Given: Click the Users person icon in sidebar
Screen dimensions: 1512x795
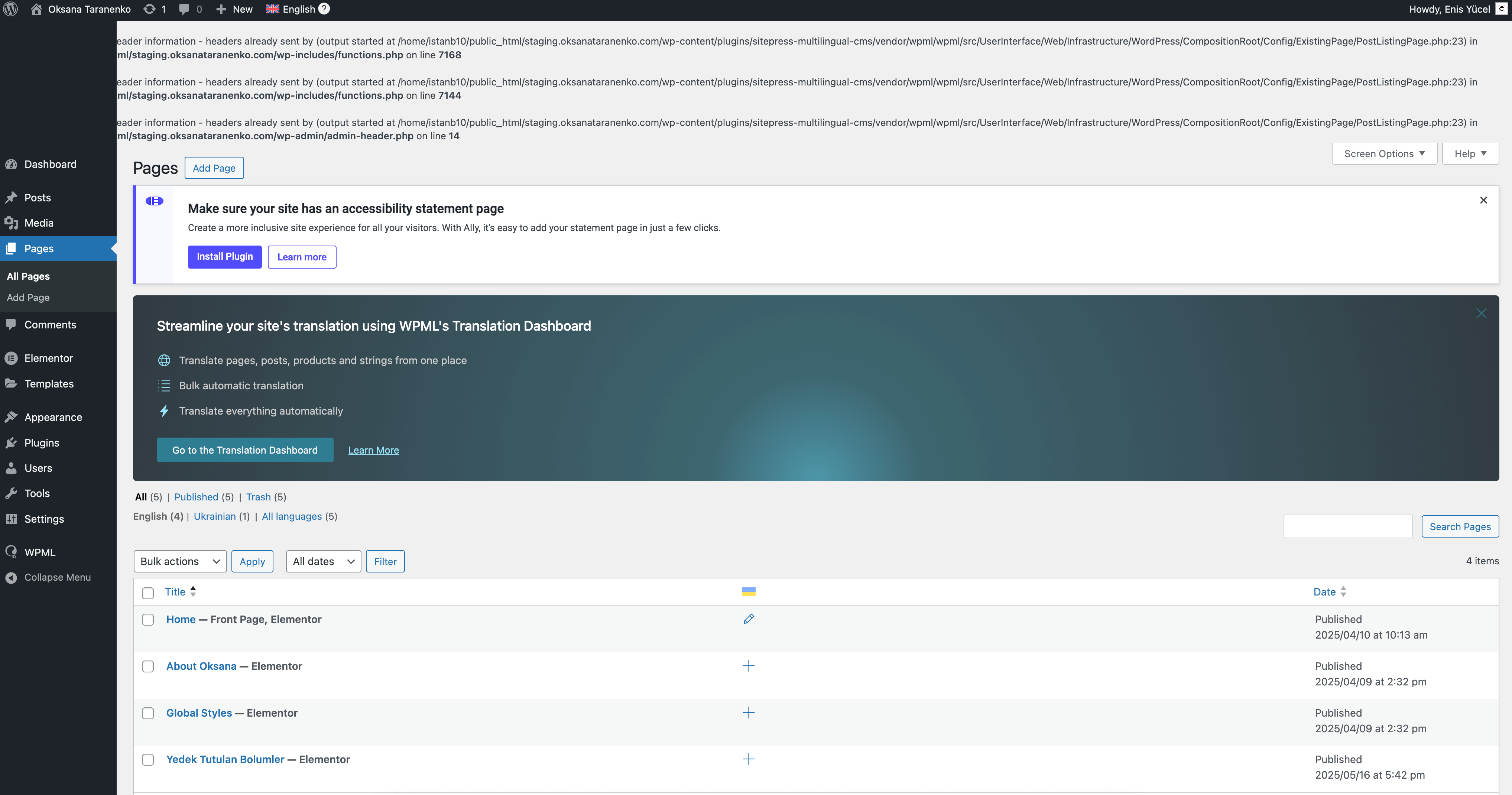Looking at the screenshot, I should (x=11, y=468).
